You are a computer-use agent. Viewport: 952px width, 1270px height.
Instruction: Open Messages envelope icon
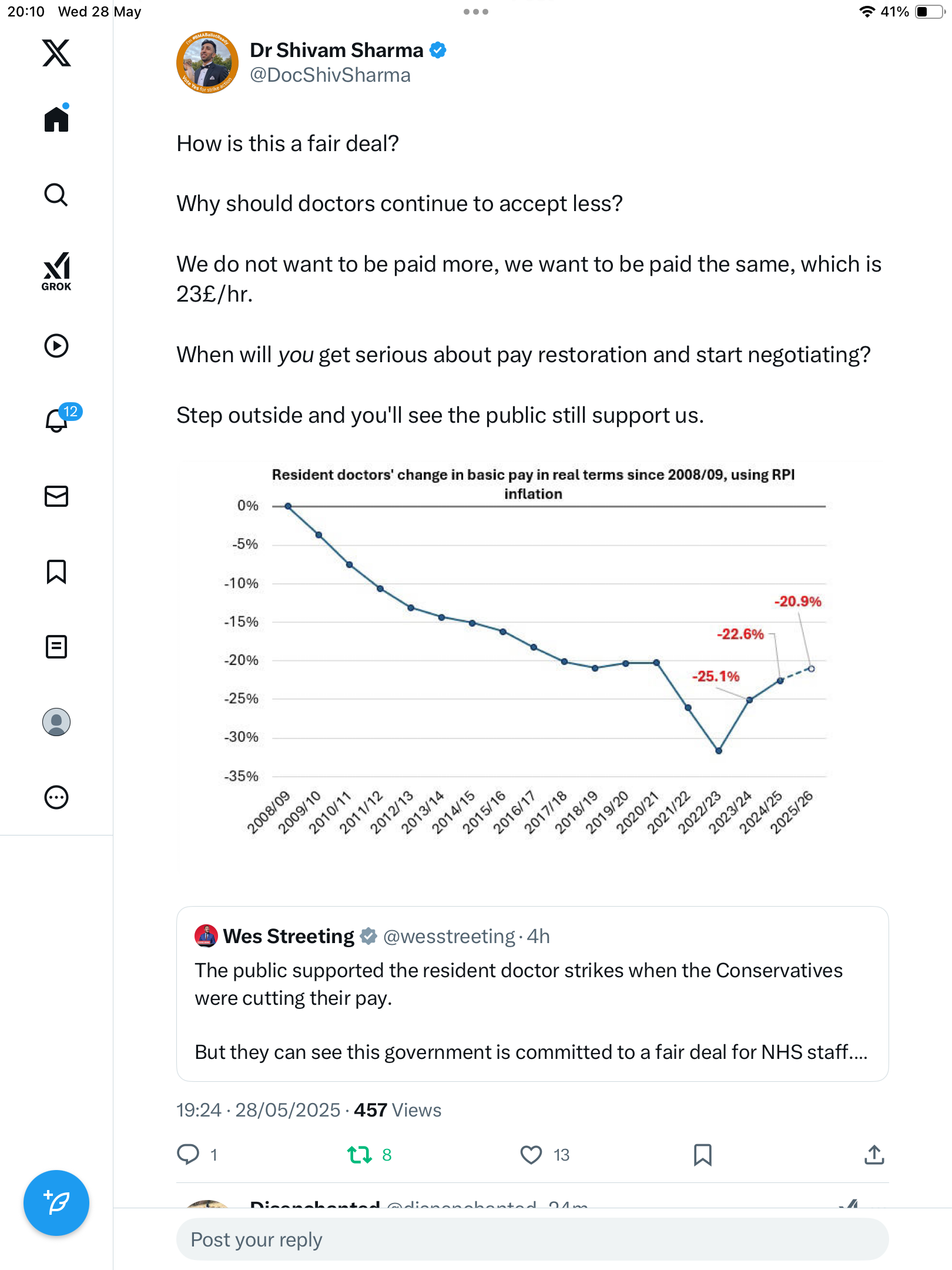point(56,496)
